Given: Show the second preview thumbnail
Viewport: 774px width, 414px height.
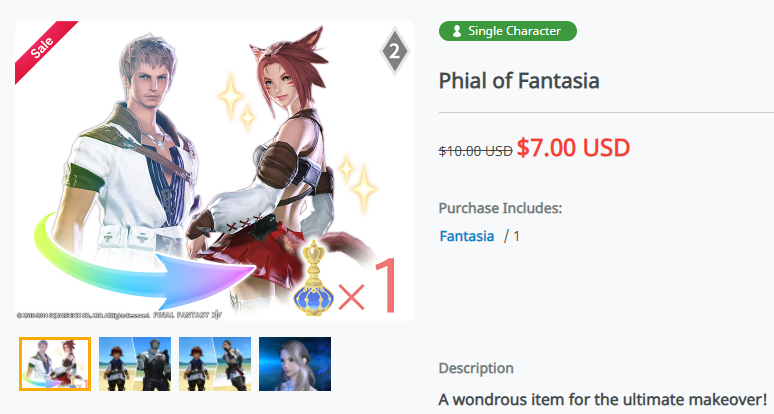Looking at the screenshot, I should 135,363.
